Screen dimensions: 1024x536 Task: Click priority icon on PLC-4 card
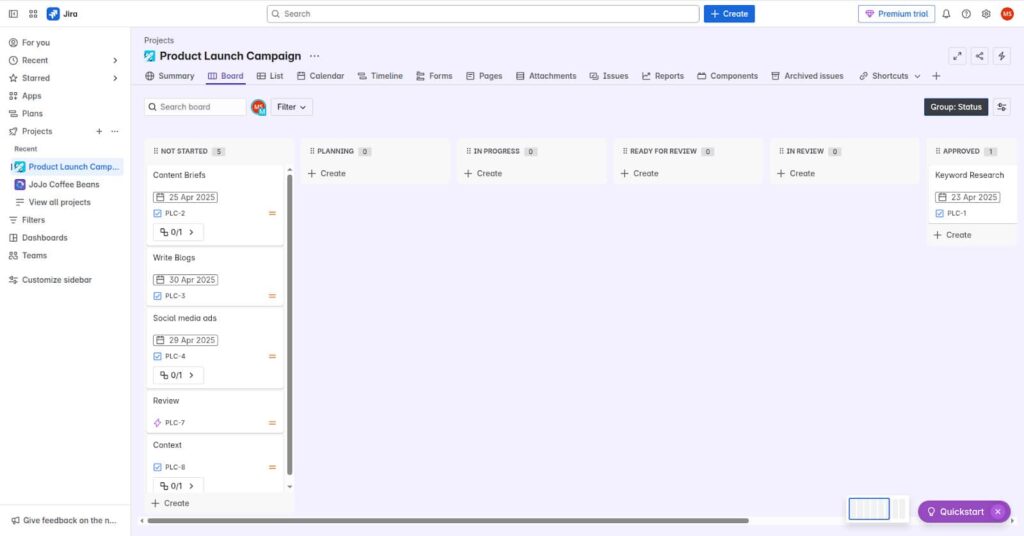pos(272,356)
